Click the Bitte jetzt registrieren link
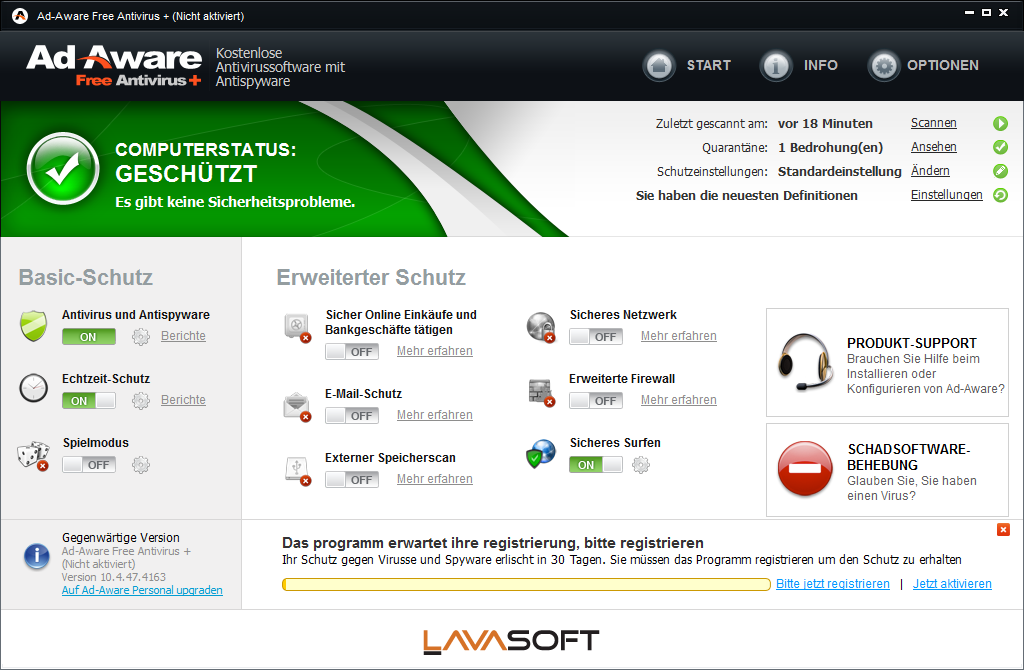The image size is (1024, 670). 833,584
